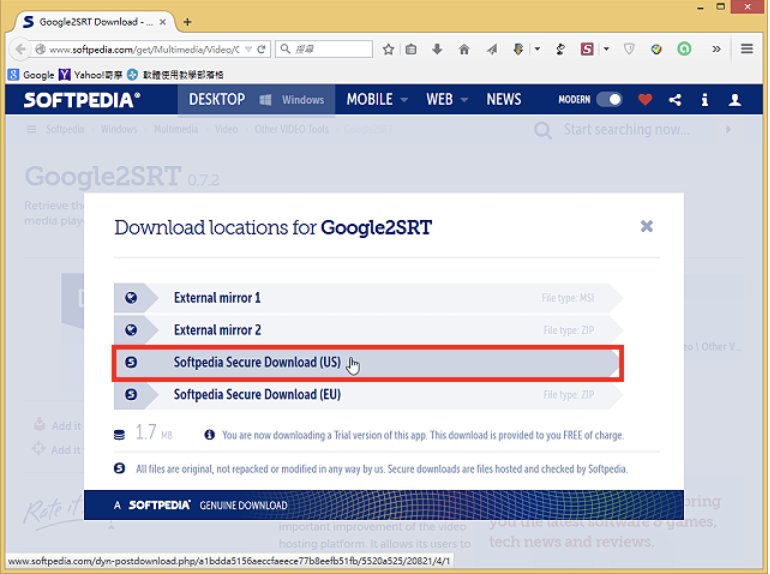
Task: Open the bookmarks list clipboard icon
Action: point(411,49)
